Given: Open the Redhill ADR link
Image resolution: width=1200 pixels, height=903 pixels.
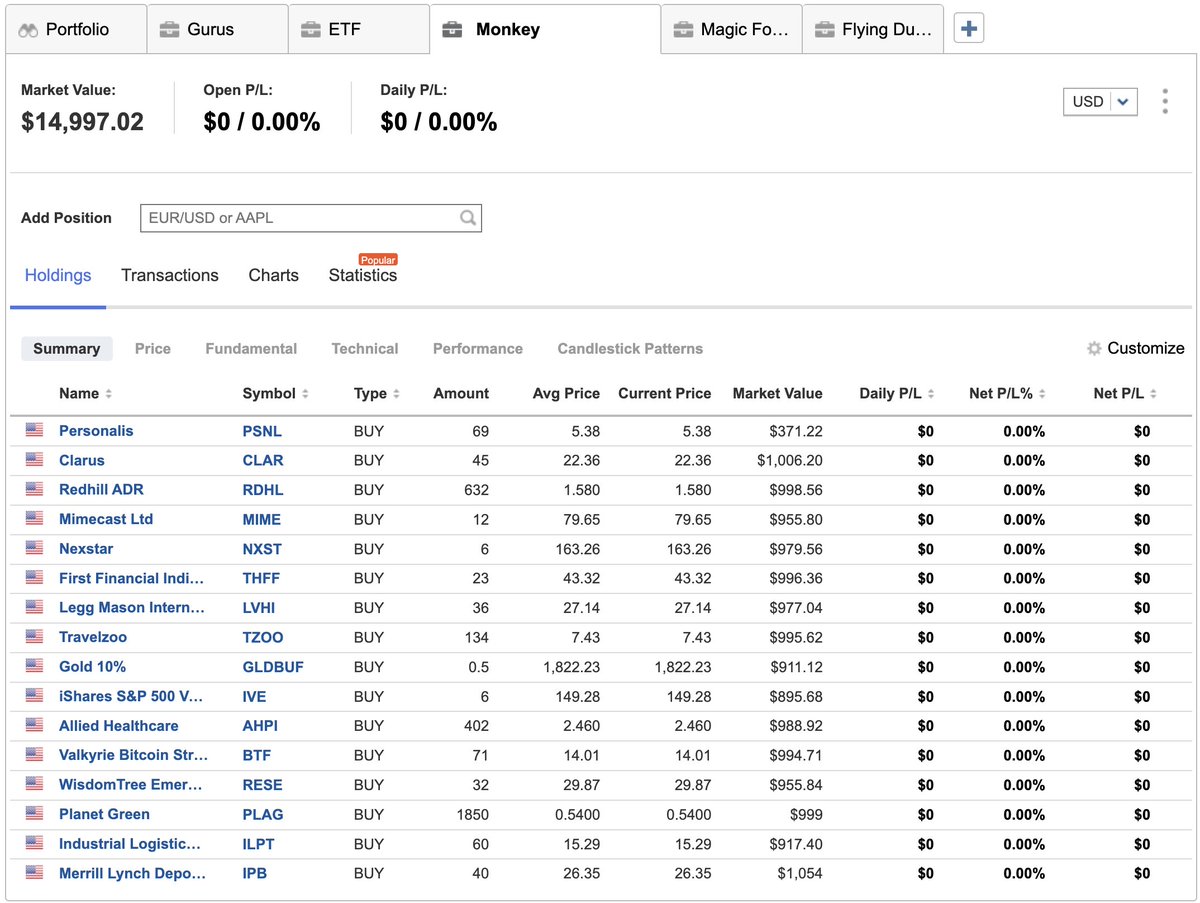Looking at the screenshot, I should 101,490.
